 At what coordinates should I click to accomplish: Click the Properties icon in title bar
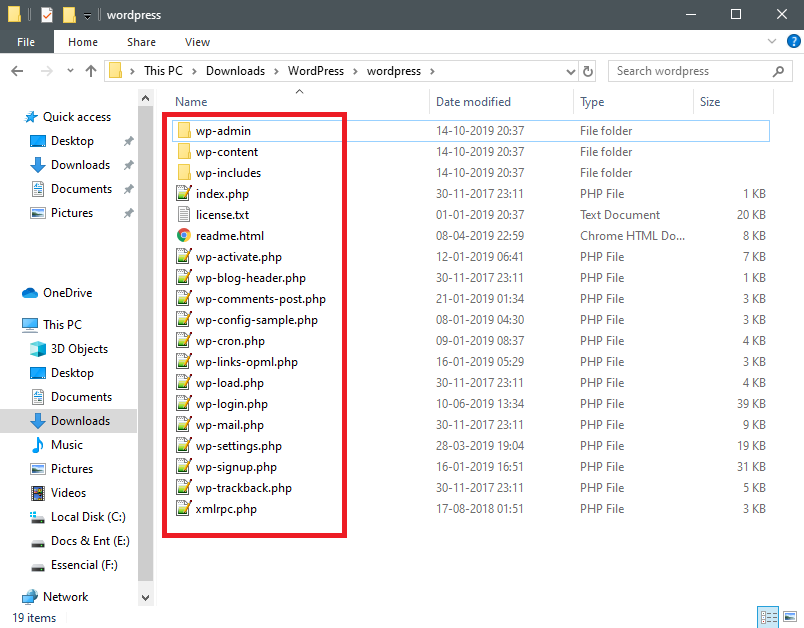47,15
